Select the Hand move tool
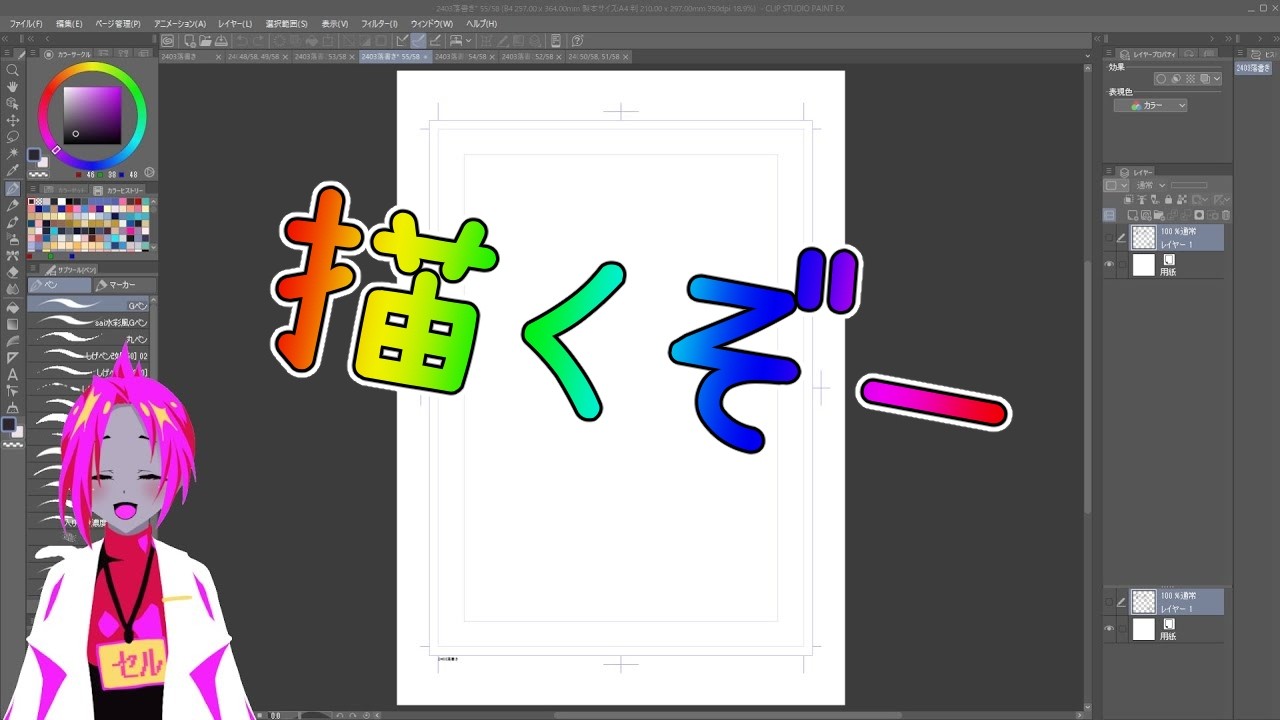 (13, 87)
